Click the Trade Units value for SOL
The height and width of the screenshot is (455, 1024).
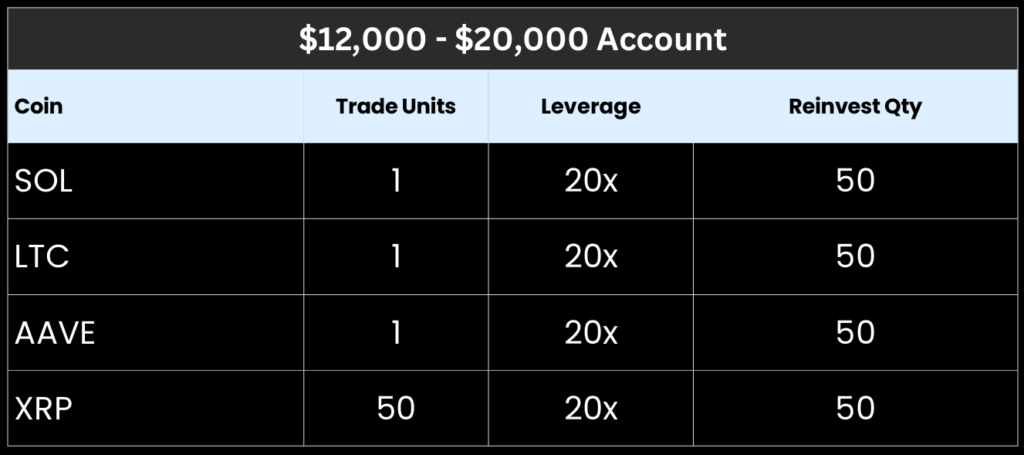tap(396, 181)
